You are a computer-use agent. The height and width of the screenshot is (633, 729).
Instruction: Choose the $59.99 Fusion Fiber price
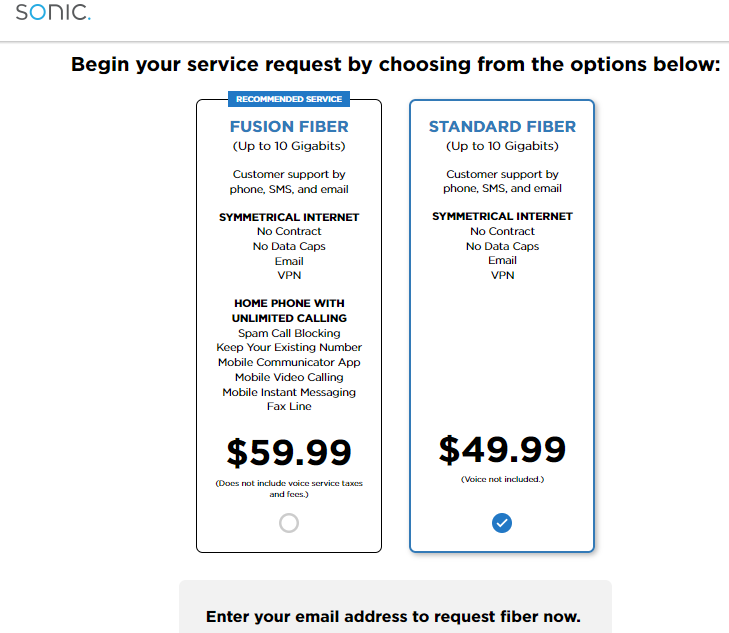point(289,452)
